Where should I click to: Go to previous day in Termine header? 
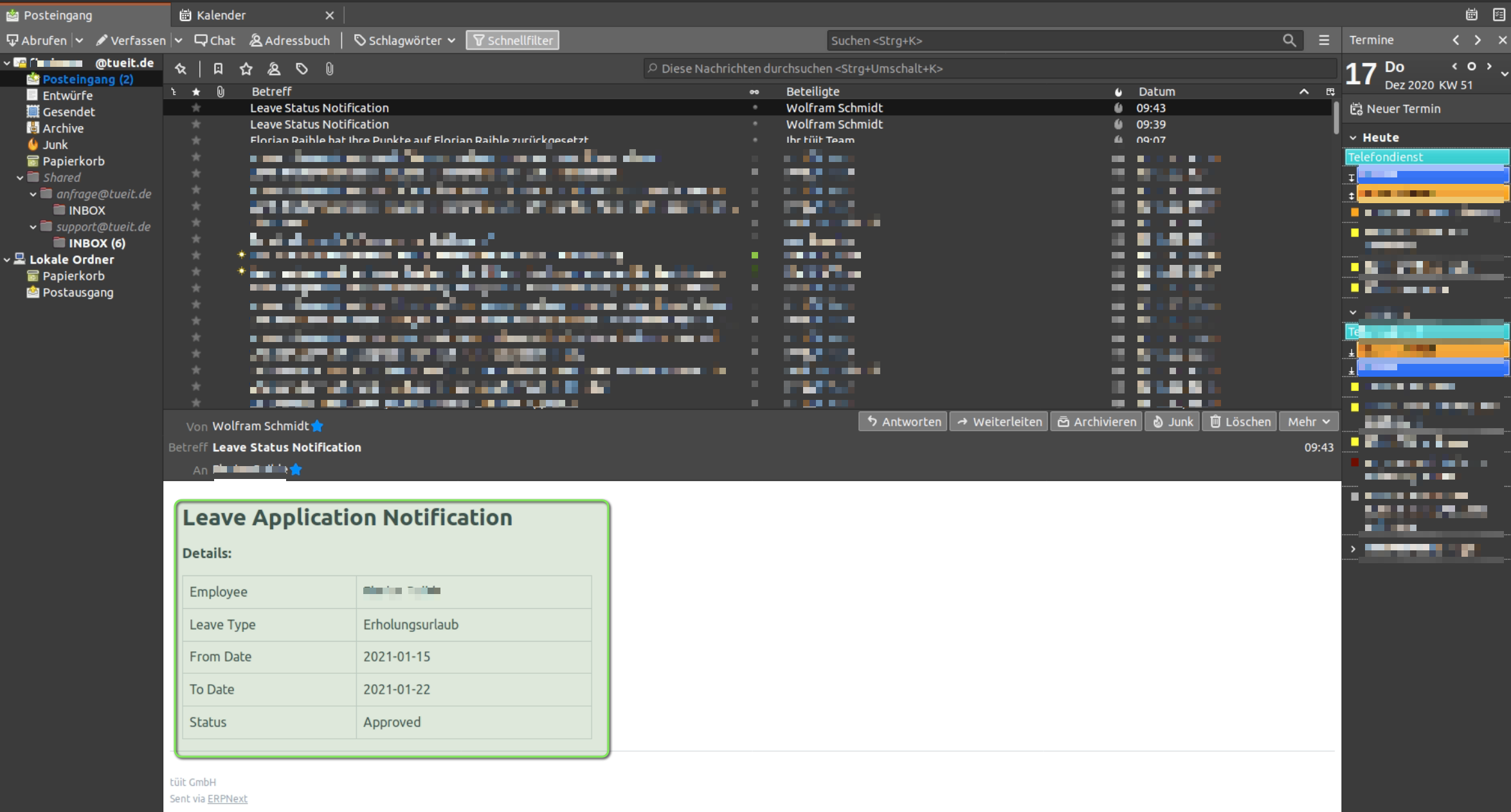(x=1456, y=40)
